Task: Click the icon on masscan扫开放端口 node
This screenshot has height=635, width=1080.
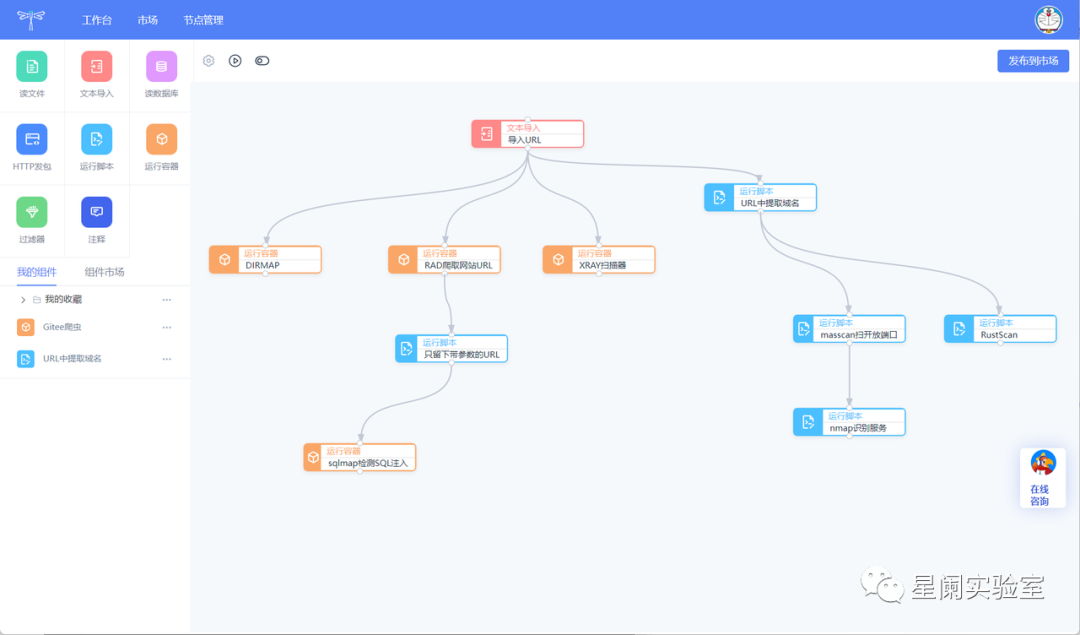Action: pyautogui.click(x=804, y=329)
